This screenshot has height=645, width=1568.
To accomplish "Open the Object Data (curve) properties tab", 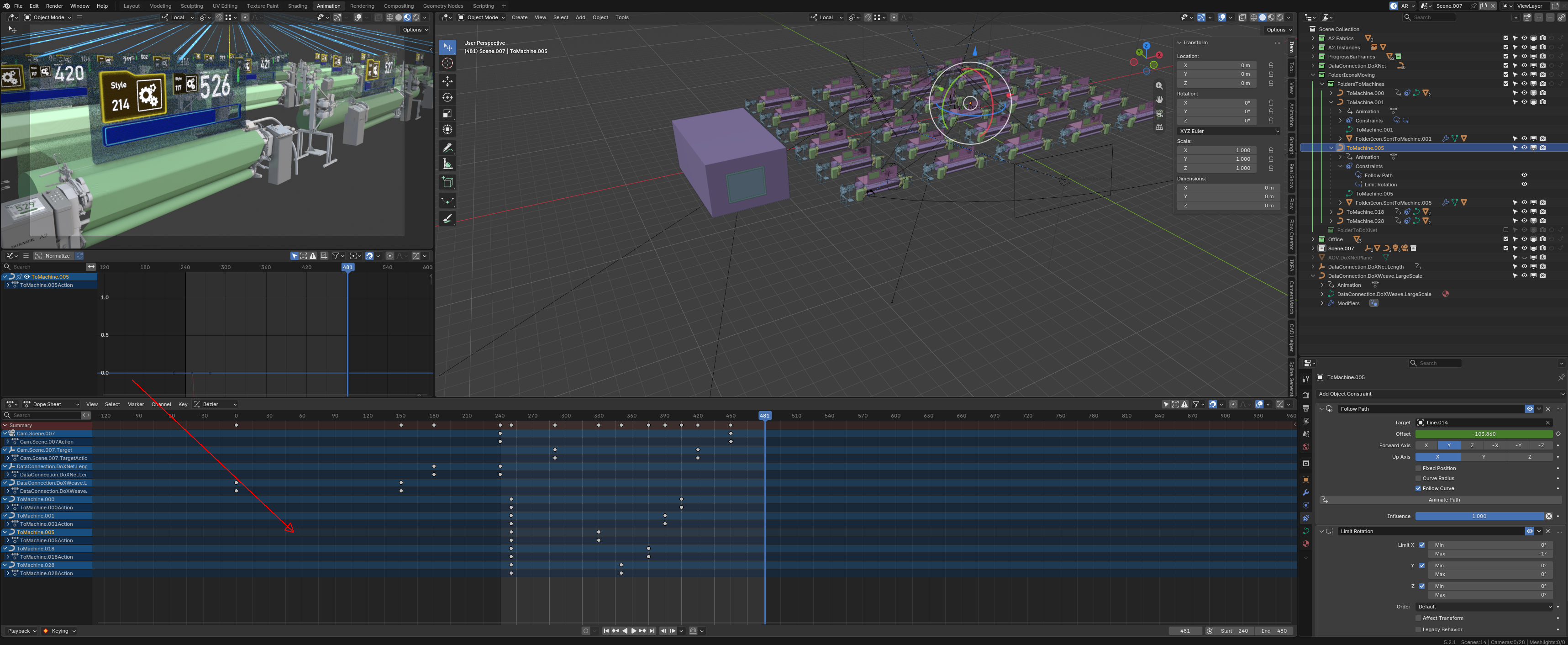I will pyautogui.click(x=1305, y=531).
